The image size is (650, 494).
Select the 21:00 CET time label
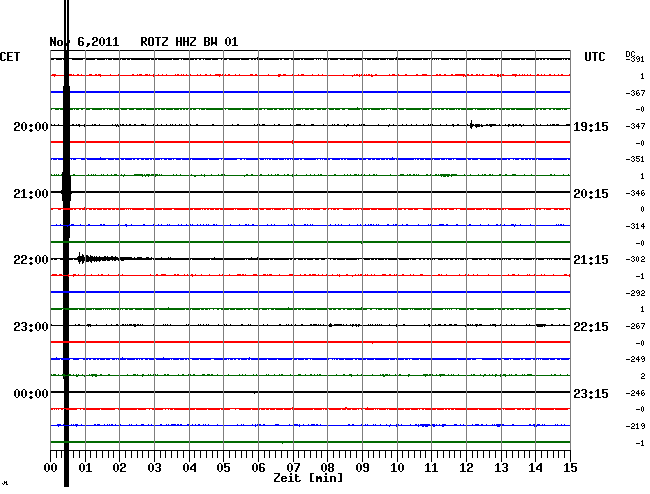[x=31, y=194]
